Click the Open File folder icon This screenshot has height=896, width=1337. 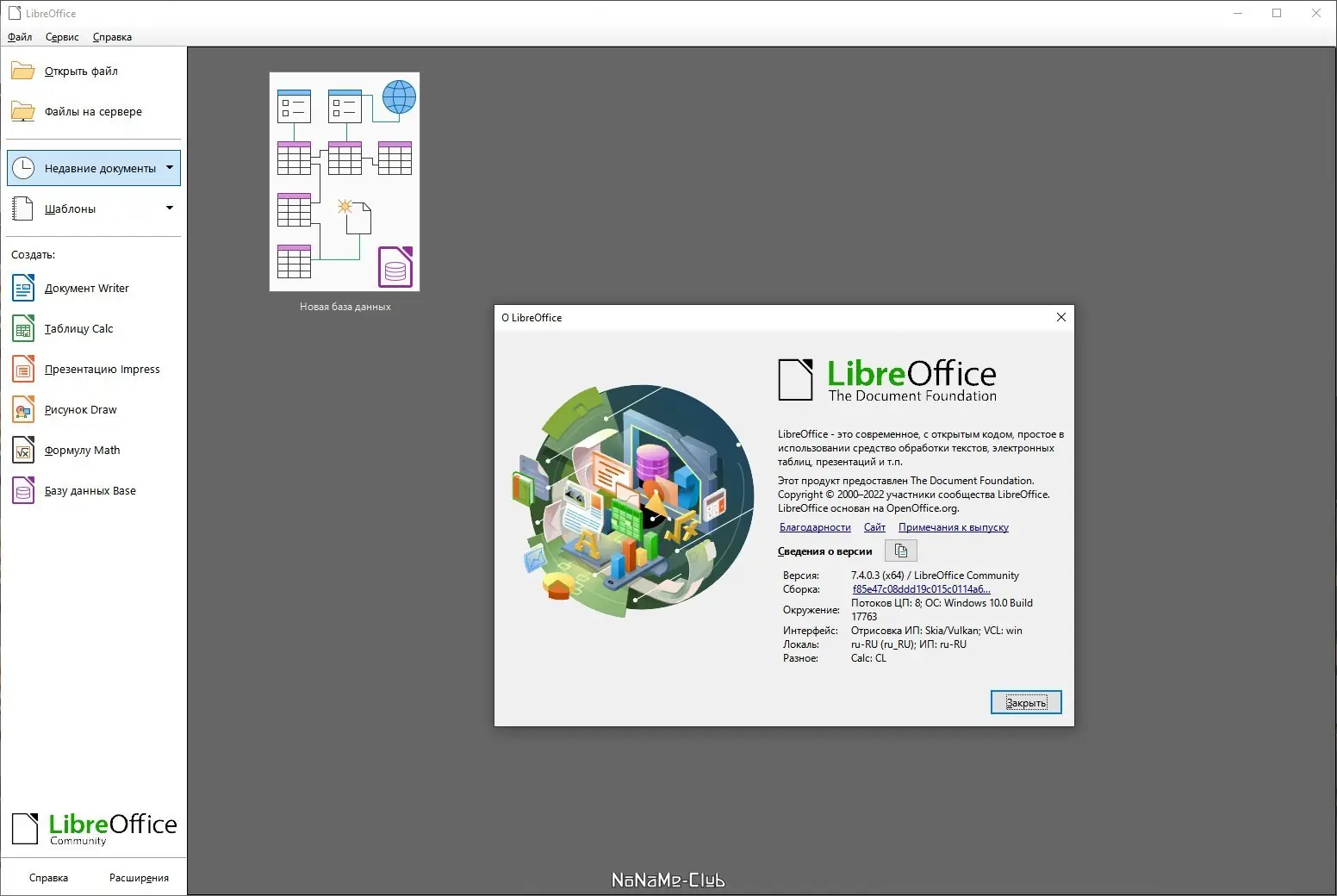pos(23,71)
